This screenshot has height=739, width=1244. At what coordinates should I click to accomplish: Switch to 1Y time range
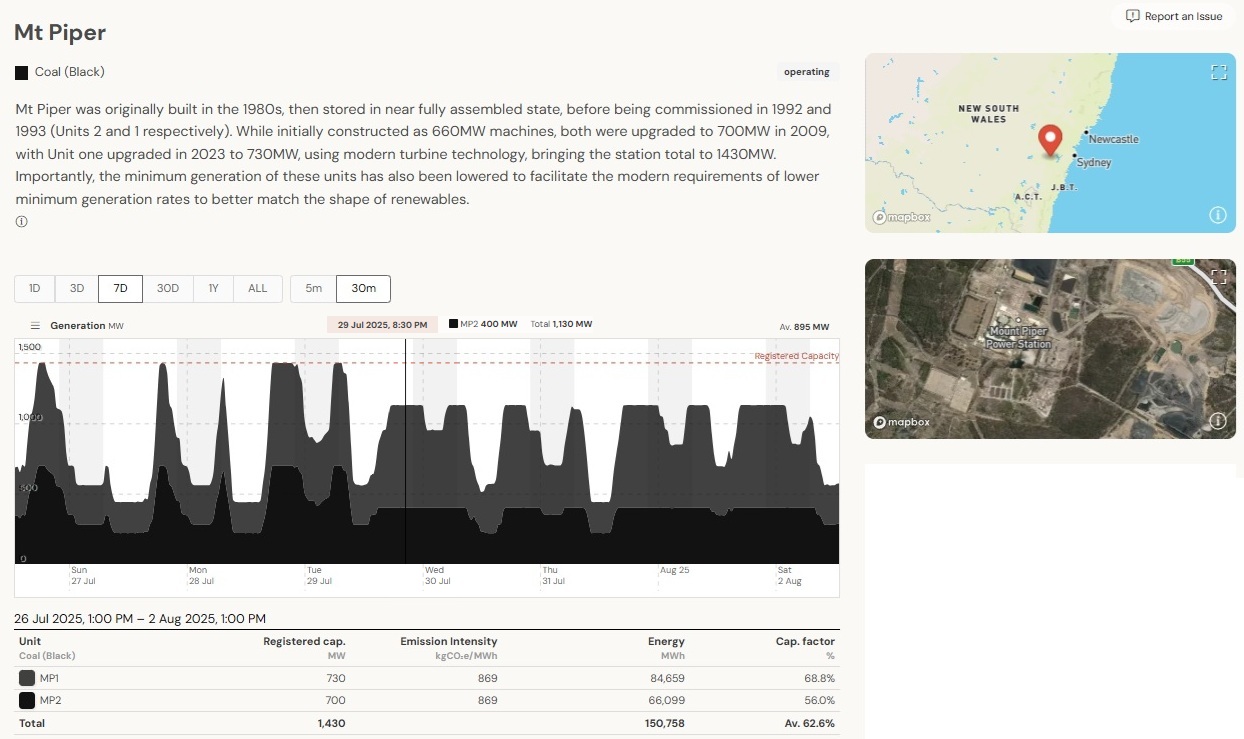point(213,289)
